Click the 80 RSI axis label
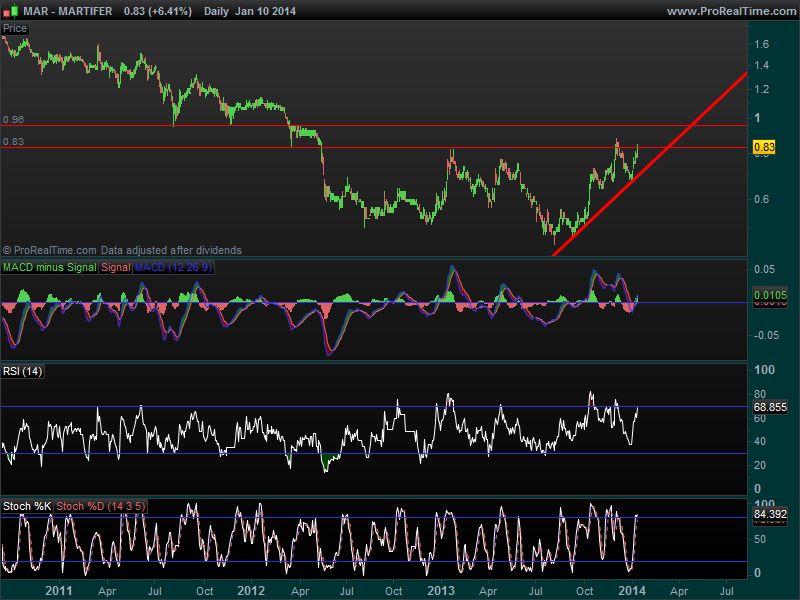Image resolution: width=800 pixels, height=600 pixels. point(760,394)
